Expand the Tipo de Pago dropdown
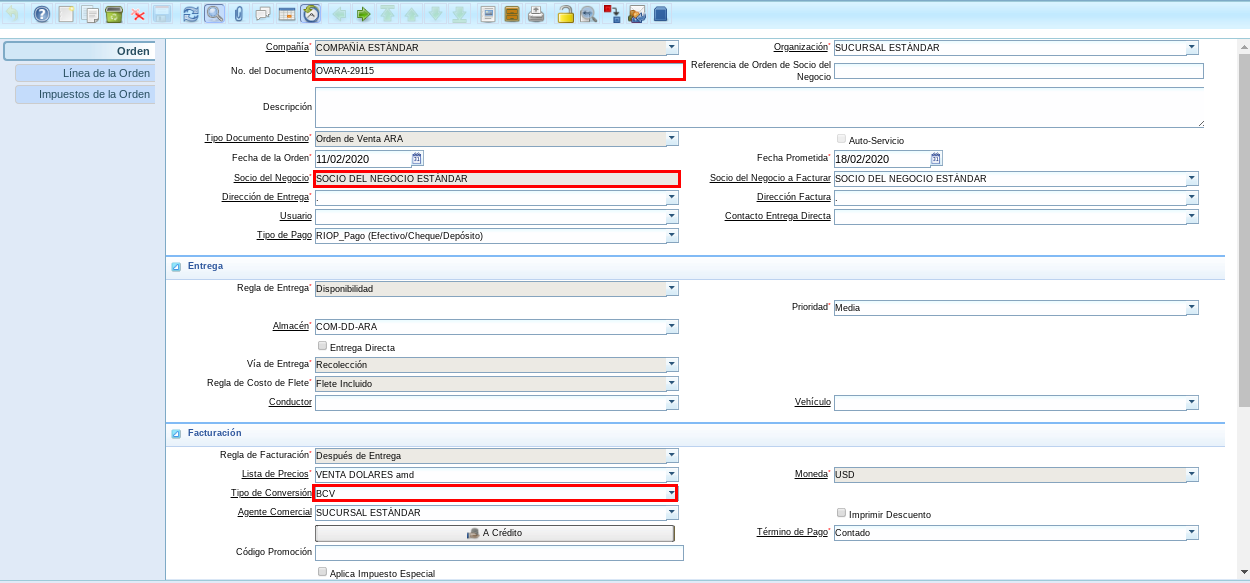This screenshot has width=1250, height=583. coord(672,236)
